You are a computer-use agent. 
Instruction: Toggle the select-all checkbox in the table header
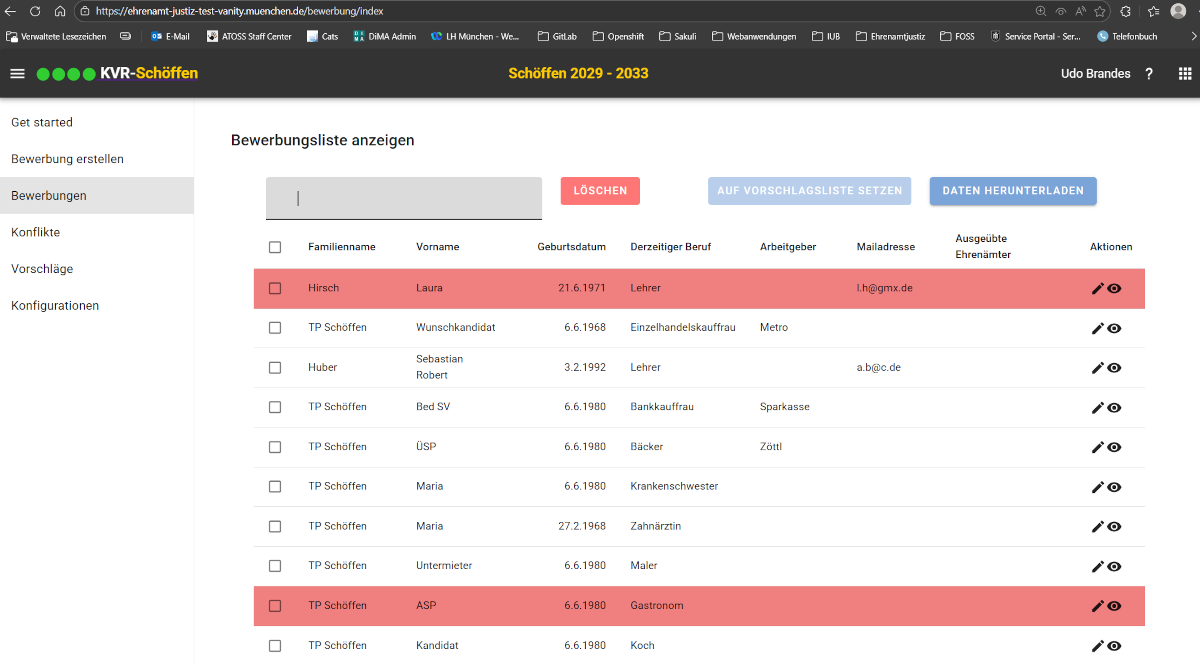pos(275,246)
